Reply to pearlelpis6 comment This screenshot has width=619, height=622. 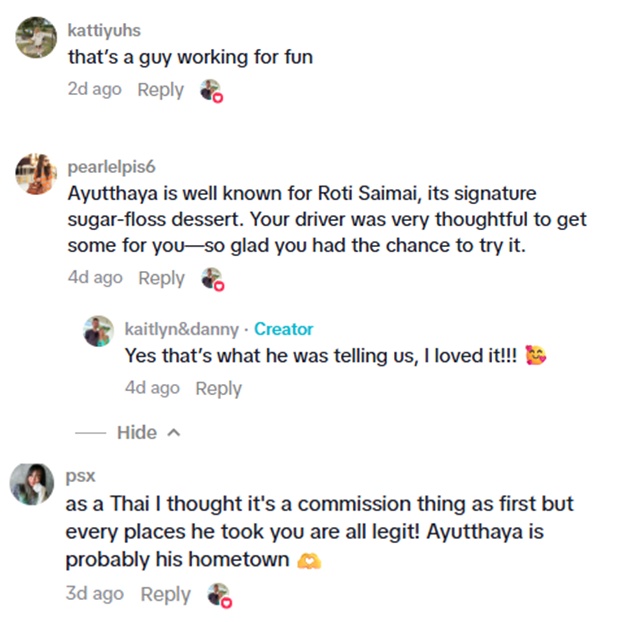click(x=160, y=279)
